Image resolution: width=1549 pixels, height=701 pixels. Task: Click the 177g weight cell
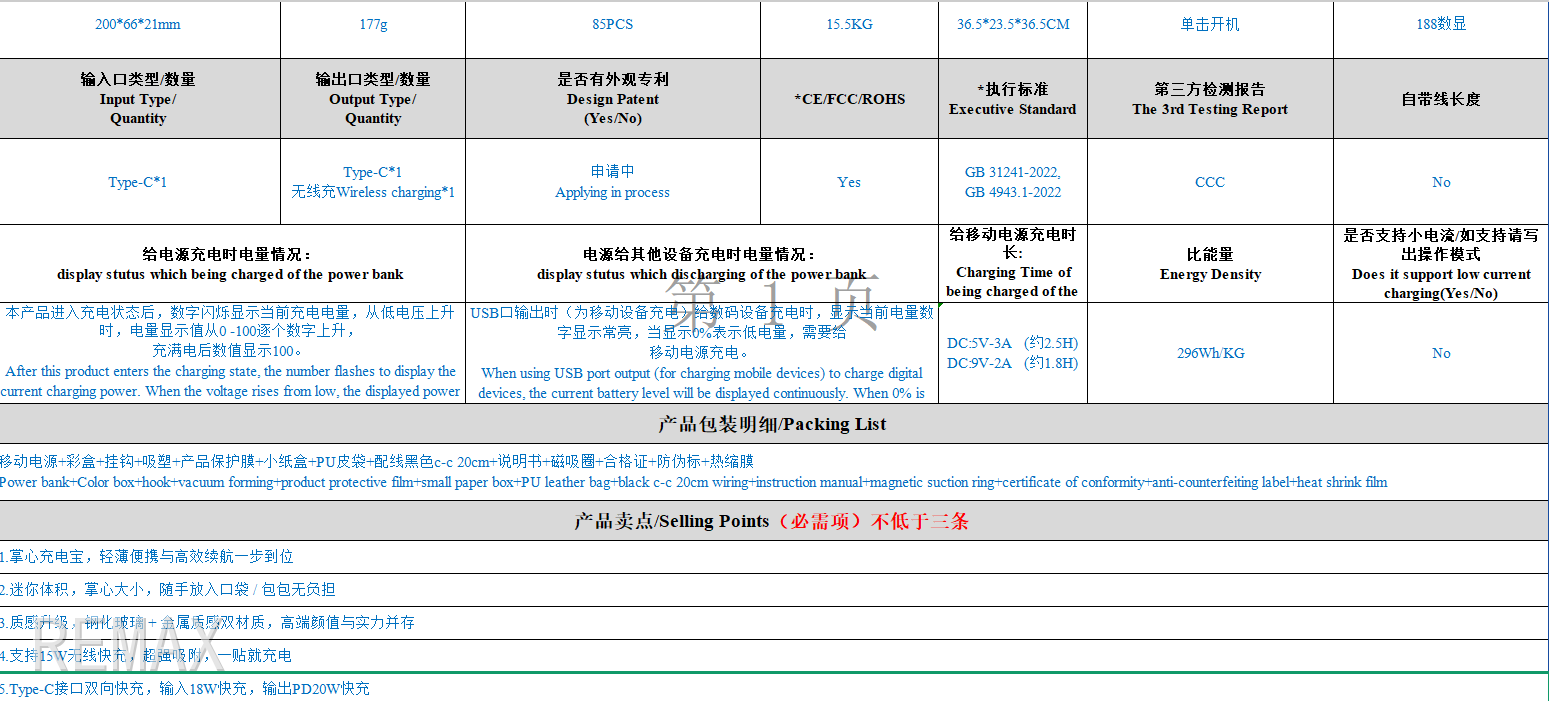coord(373,25)
